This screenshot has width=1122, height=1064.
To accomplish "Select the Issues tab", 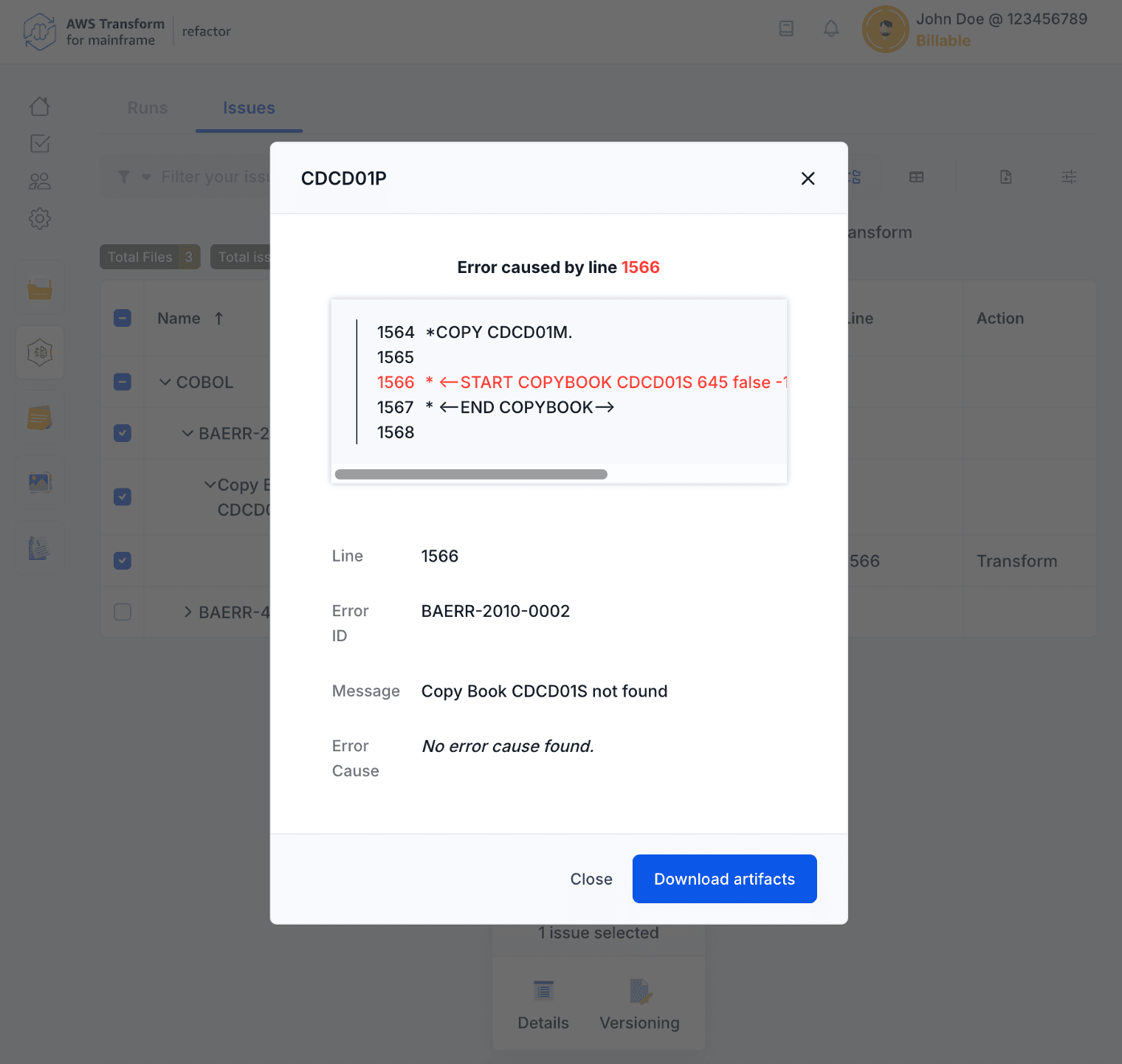I will (x=249, y=108).
